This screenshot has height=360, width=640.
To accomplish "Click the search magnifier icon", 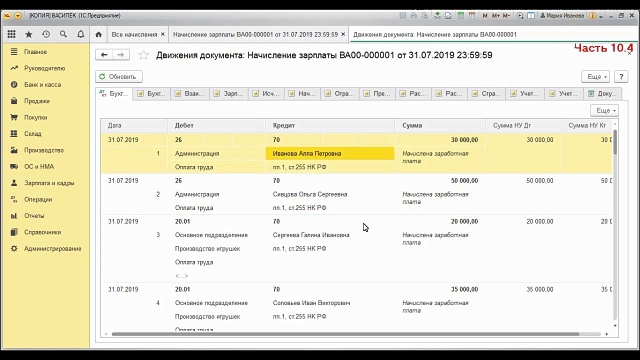I will pyautogui.click(x=63, y=35).
